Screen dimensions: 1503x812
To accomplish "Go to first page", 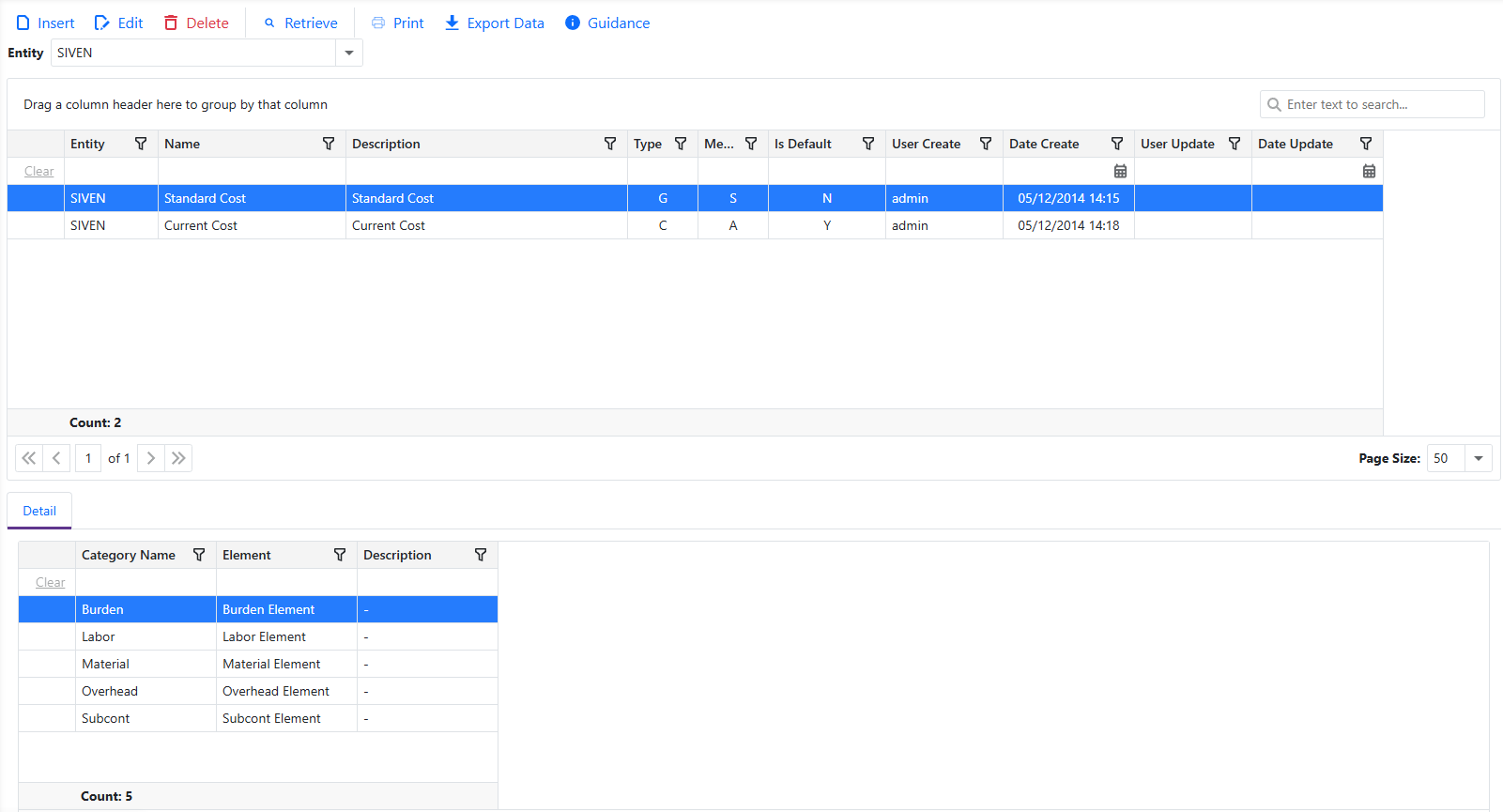I will (29, 458).
